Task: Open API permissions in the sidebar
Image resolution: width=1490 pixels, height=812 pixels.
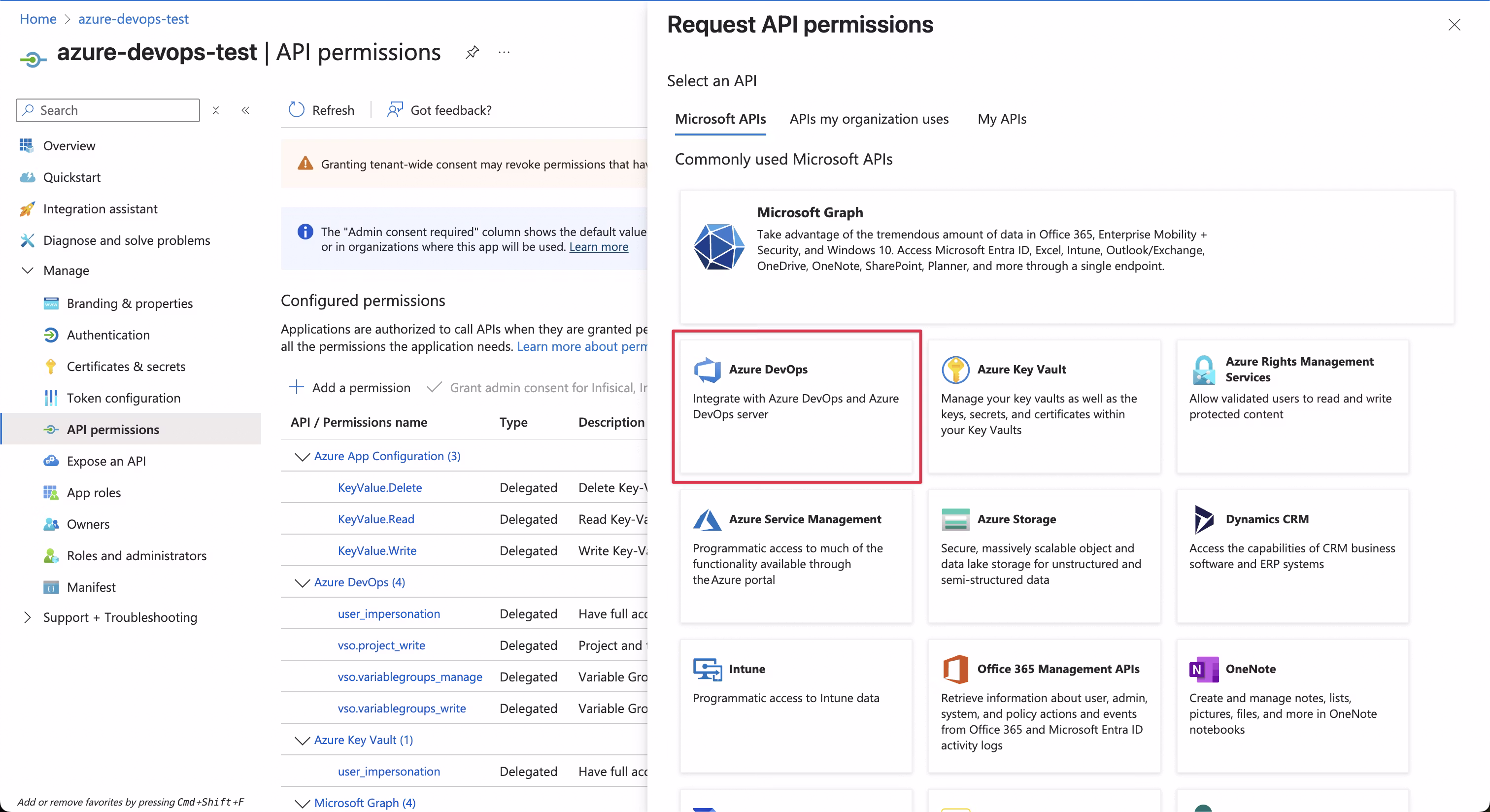Action: 131,429
